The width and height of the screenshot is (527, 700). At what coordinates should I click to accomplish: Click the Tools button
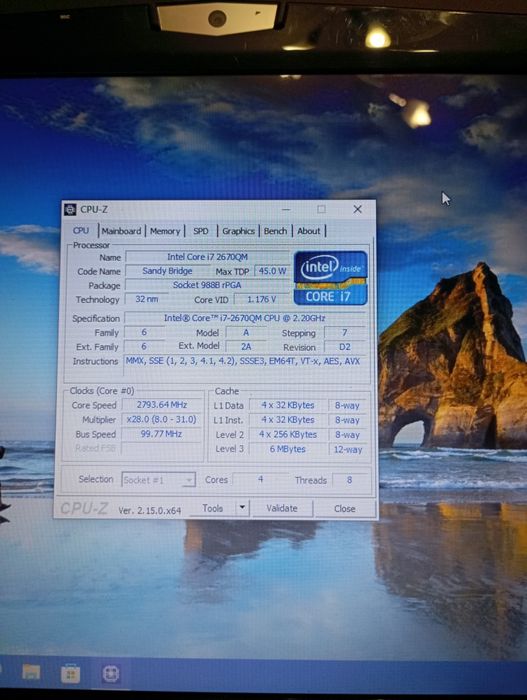point(213,508)
